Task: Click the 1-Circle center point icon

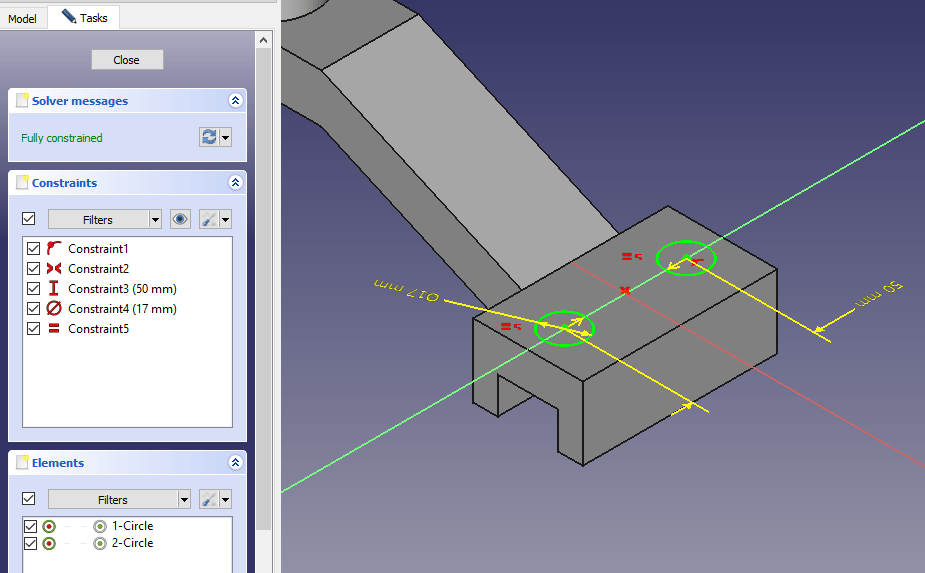Action: click(100, 526)
